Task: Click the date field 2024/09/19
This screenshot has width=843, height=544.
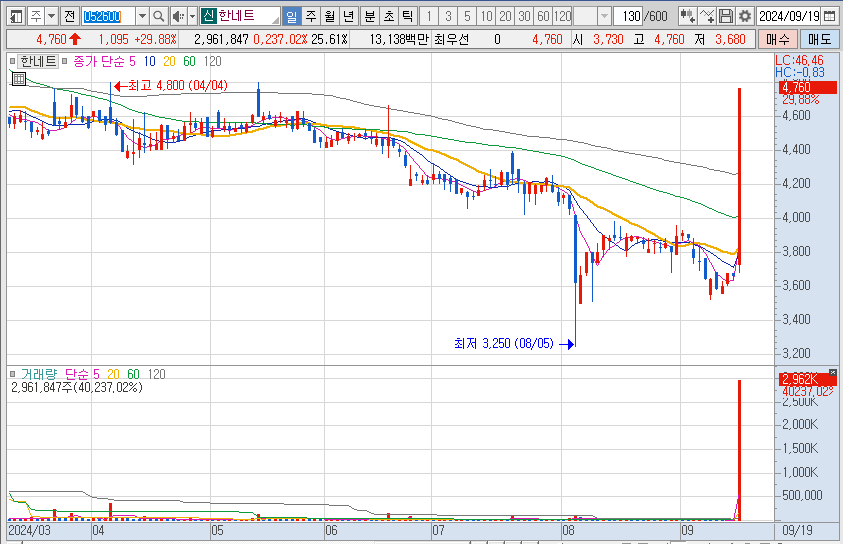Action: pos(789,16)
